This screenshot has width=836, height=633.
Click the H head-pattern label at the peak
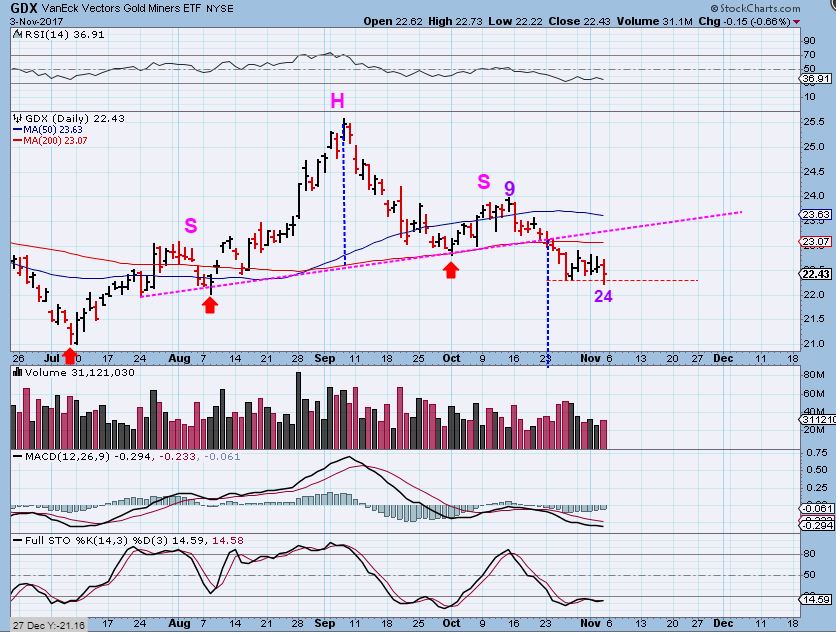tap(337, 101)
